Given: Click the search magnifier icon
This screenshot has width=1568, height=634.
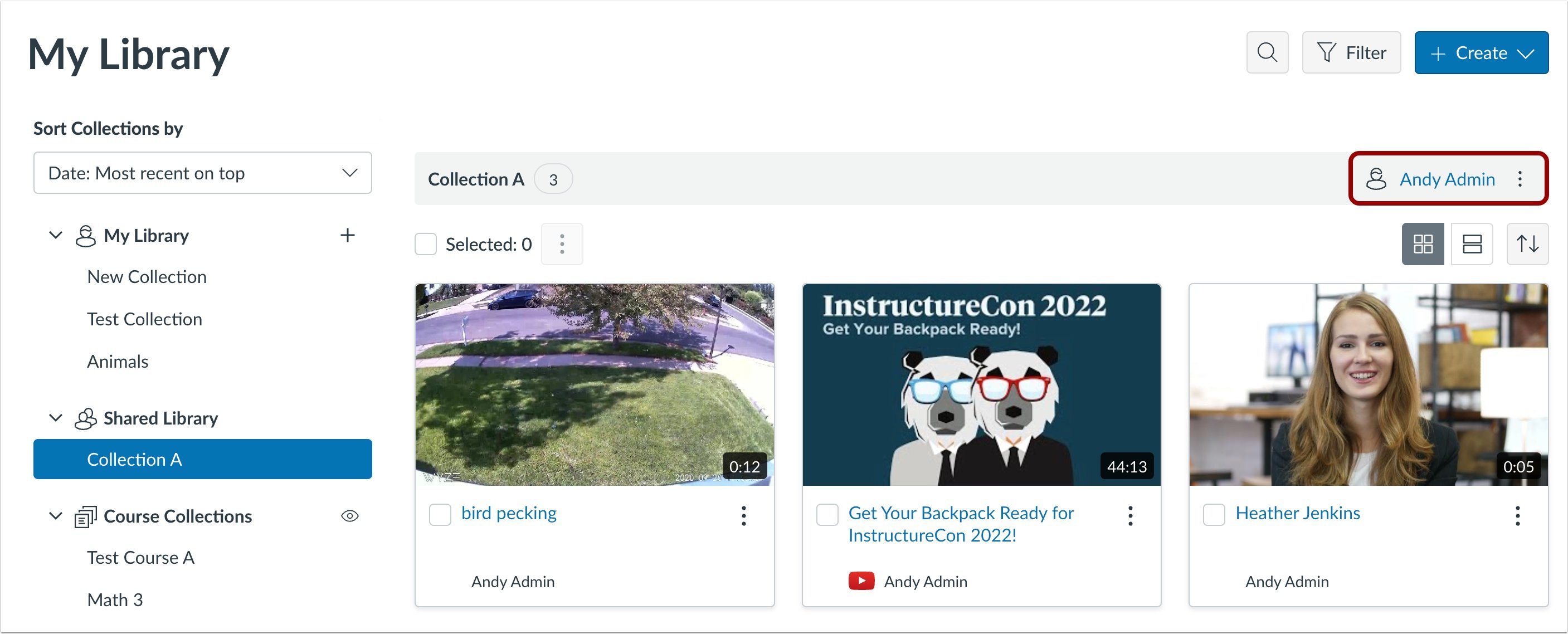Looking at the screenshot, I should 1267,53.
